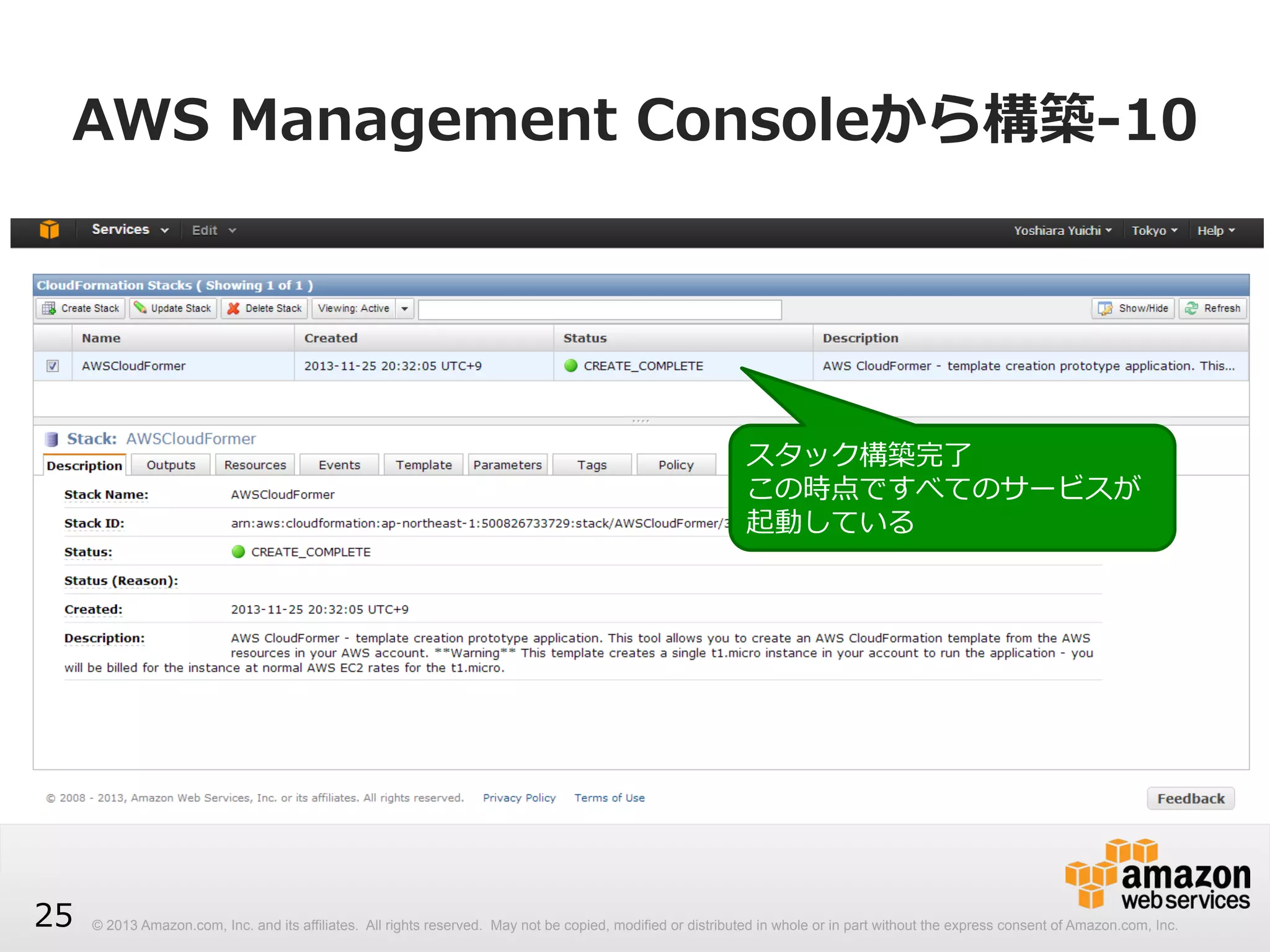The image size is (1270, 952).
Task: Switch to the Resources tab
Action: [255, 465]
